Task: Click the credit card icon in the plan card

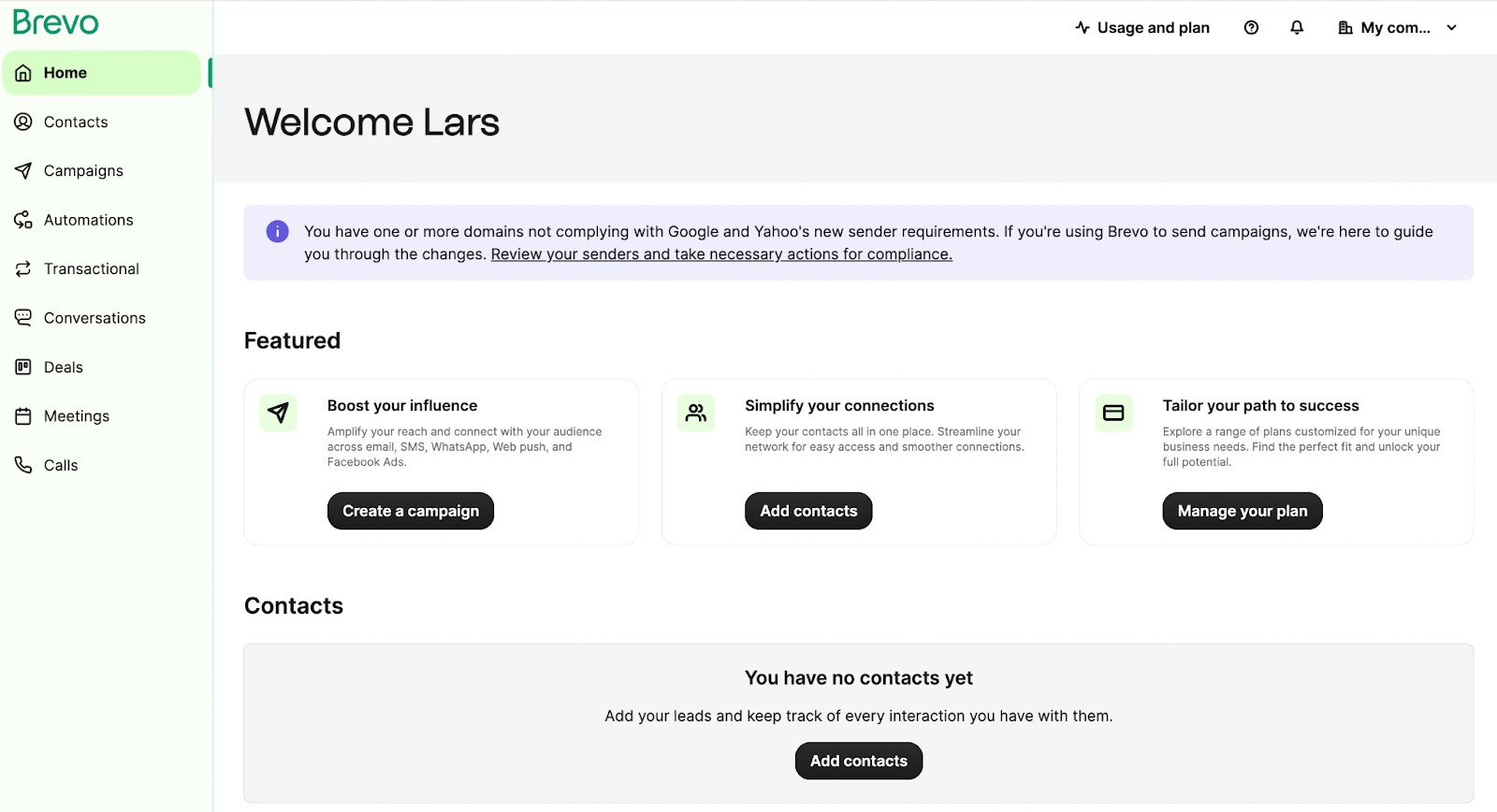Action: [x=1113, y=413]
